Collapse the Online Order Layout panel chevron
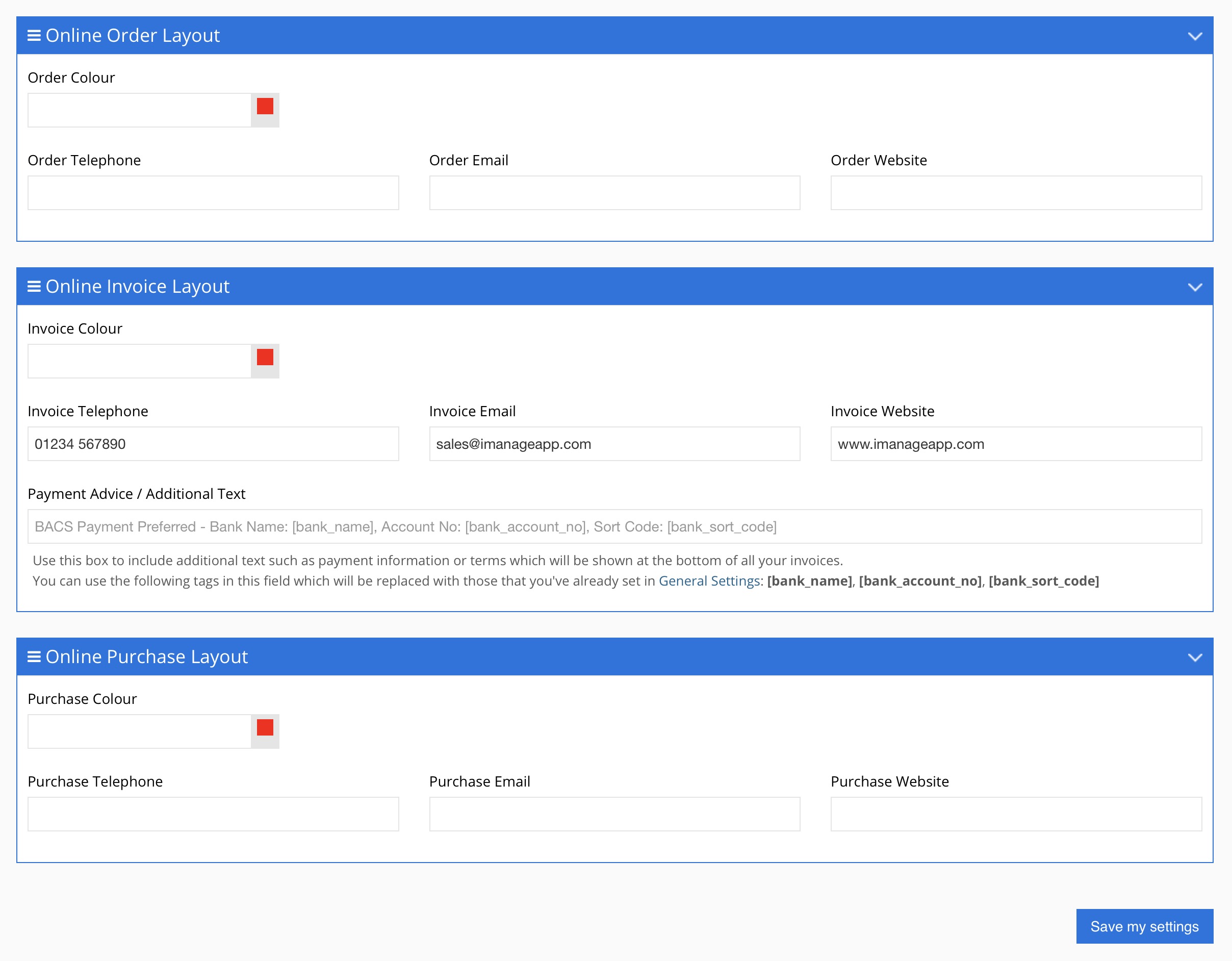 pyautogui.click(x=1195, y=36)
